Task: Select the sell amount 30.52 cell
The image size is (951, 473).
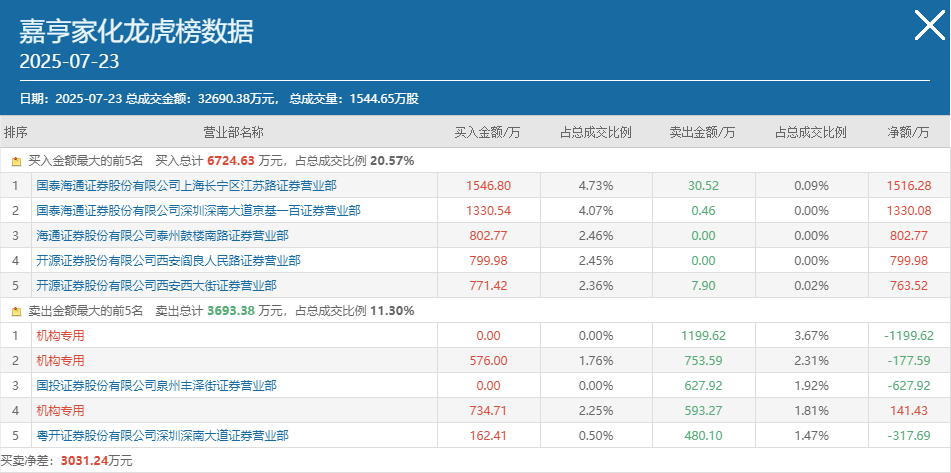Action: click(x=704, y=186)
